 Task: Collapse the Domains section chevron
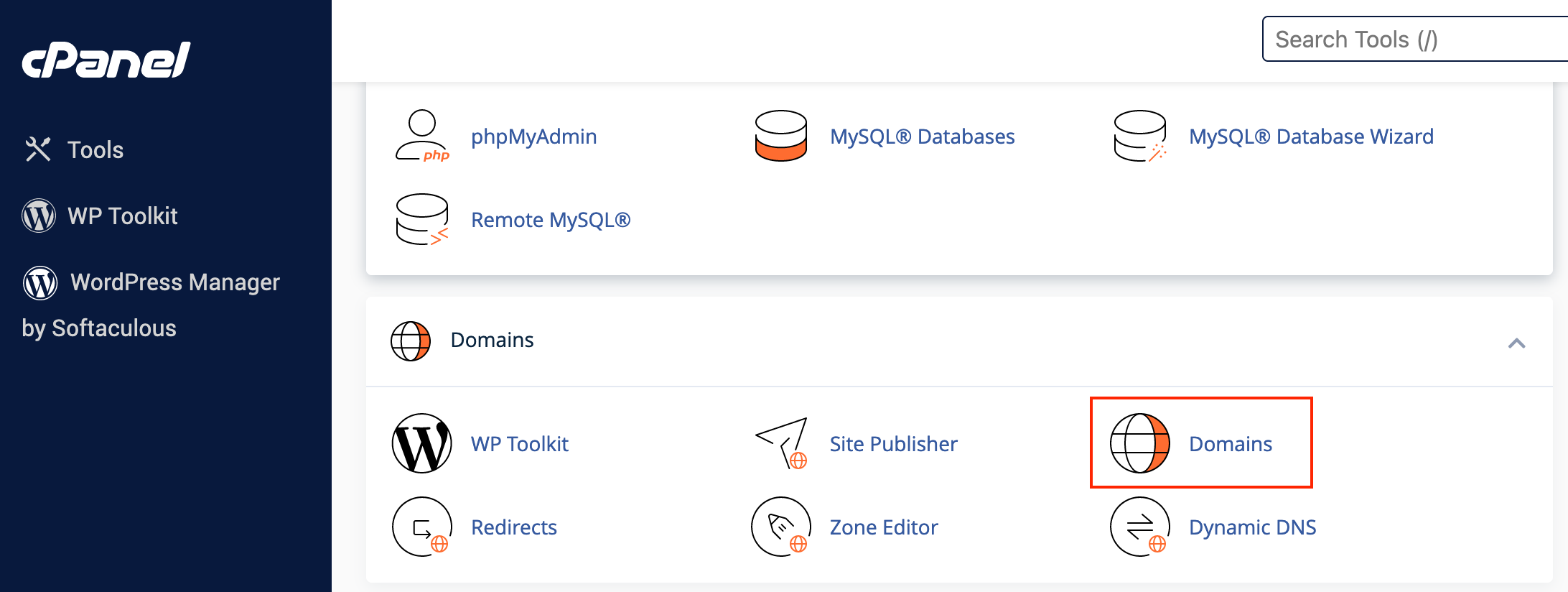tap(1516, 343)
